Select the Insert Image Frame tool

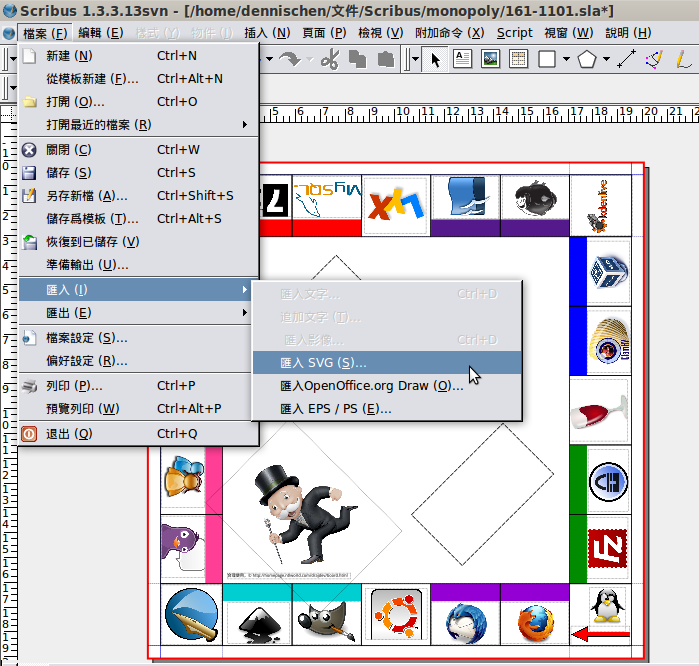[490, 59]
